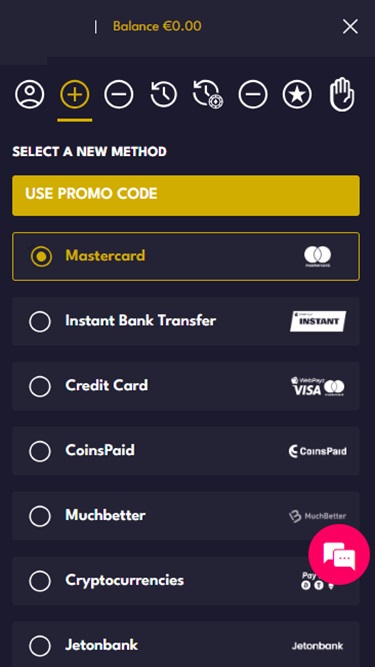Select the Credit Card radio button
Image resolution: width=375 pixels, height=667 pixels.
(40, 386)
